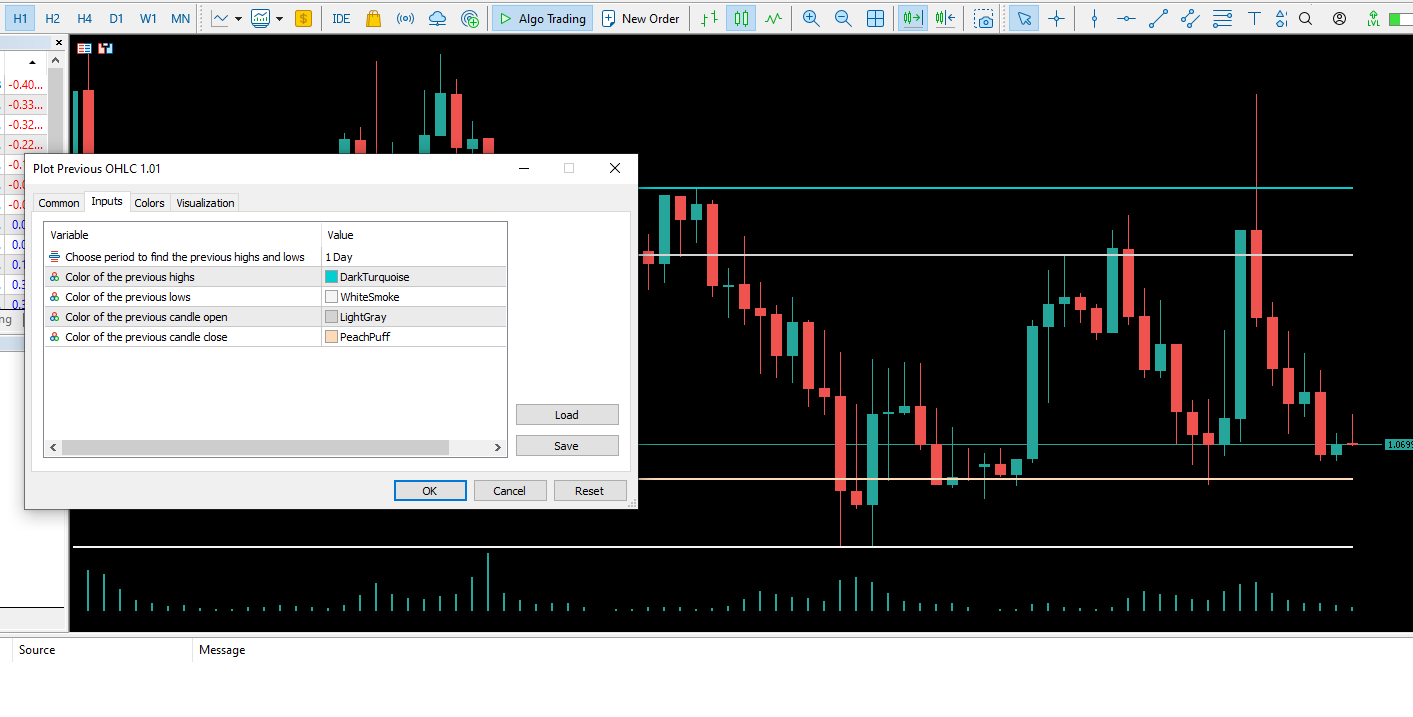The height and width of the screenshot is (717, 1413).
Task: Save the OHLC input settings
Action: 567,445
